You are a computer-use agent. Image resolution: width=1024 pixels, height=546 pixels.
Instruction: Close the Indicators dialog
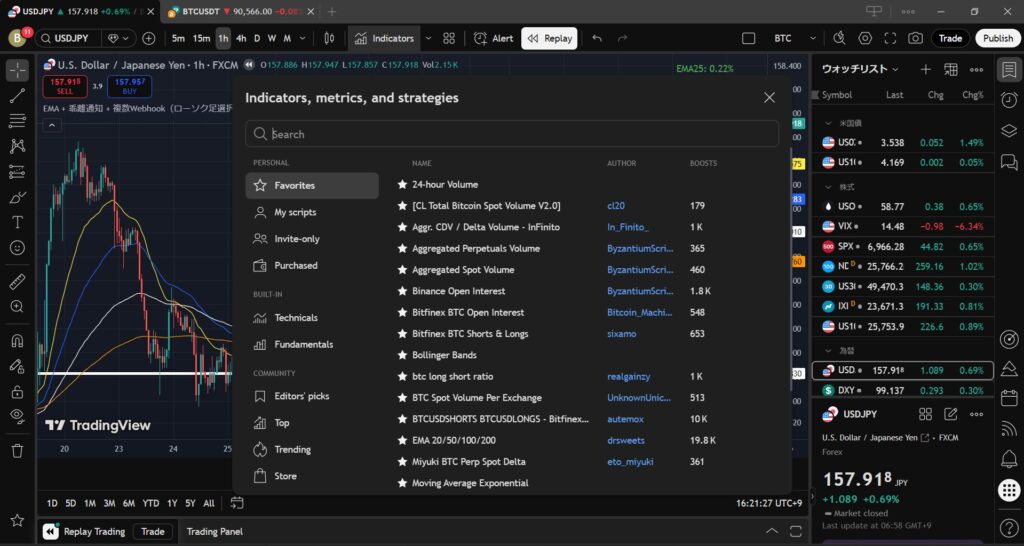(x=769, y=98)
